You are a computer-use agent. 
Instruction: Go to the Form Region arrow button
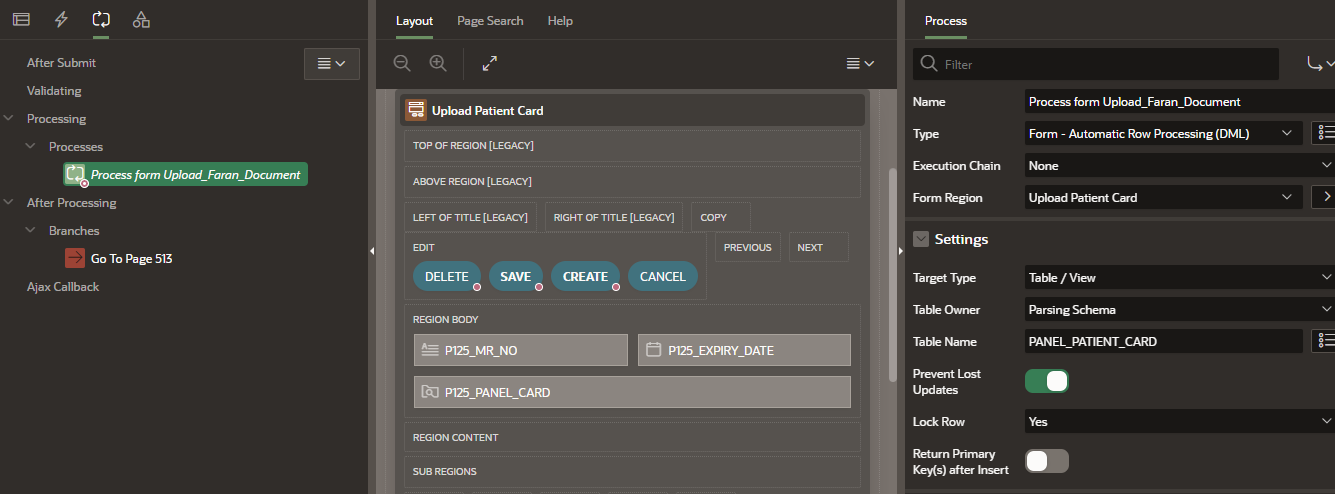tap(1323, 197)
